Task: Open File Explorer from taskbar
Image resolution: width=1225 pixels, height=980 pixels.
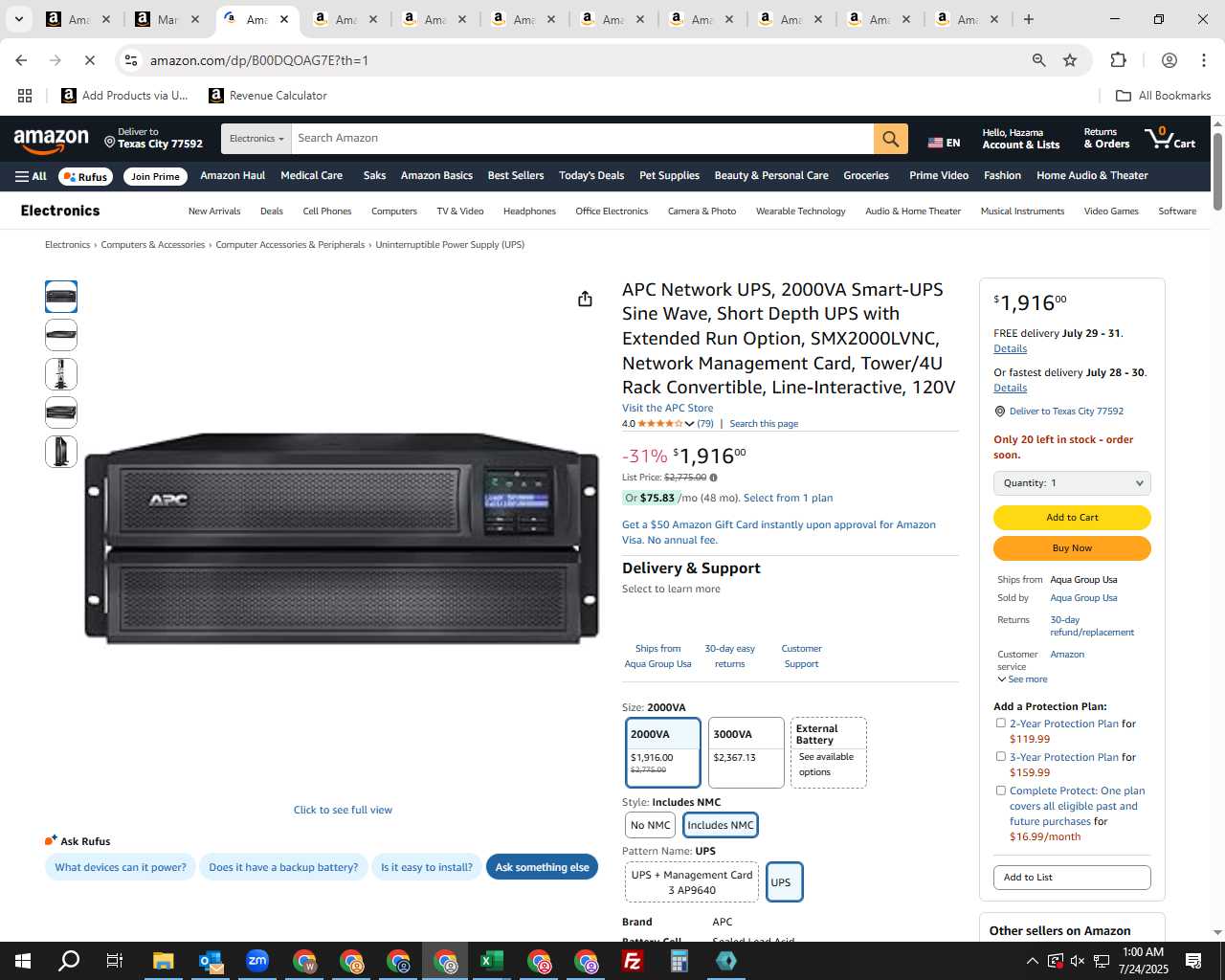Action: 163,961
